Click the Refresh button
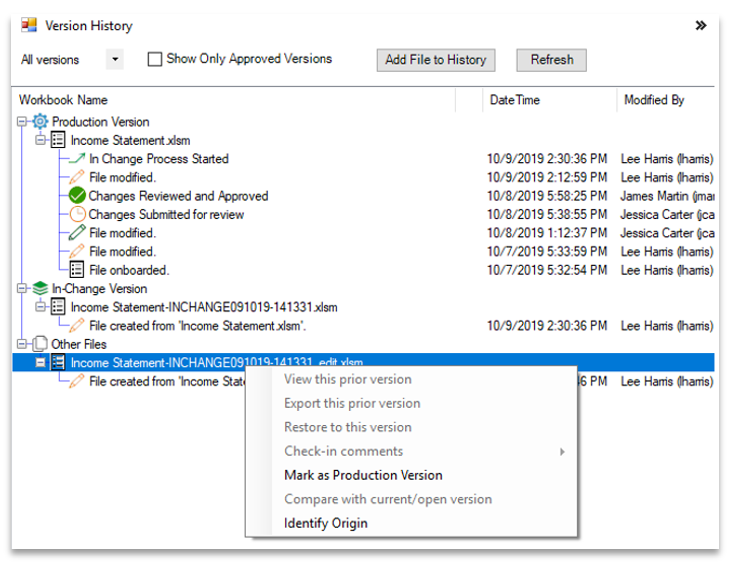734x565 pixels. tap(551, 60)
